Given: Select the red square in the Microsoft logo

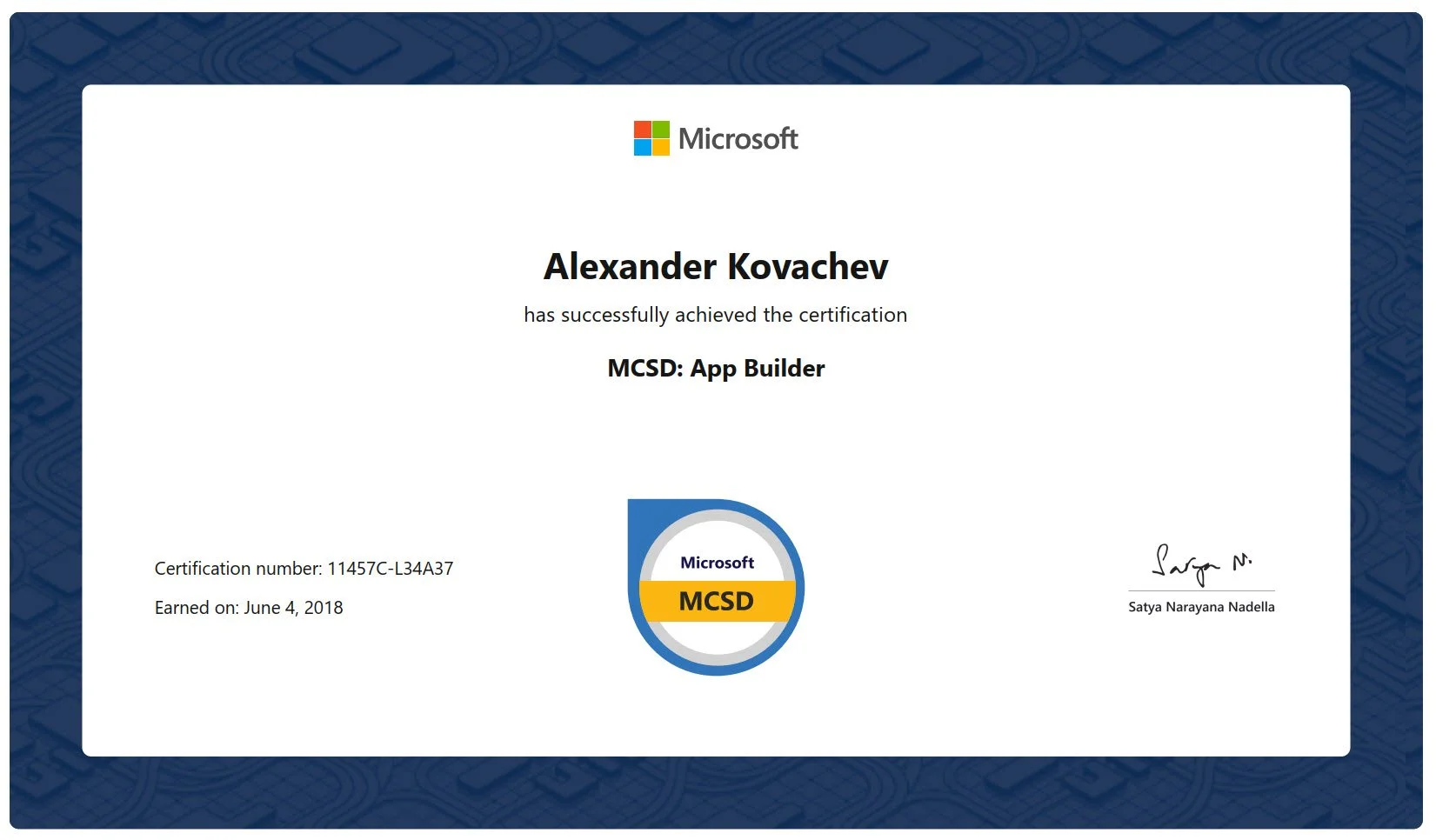Looking at the screenshot, I should click(x=642, y=129).
